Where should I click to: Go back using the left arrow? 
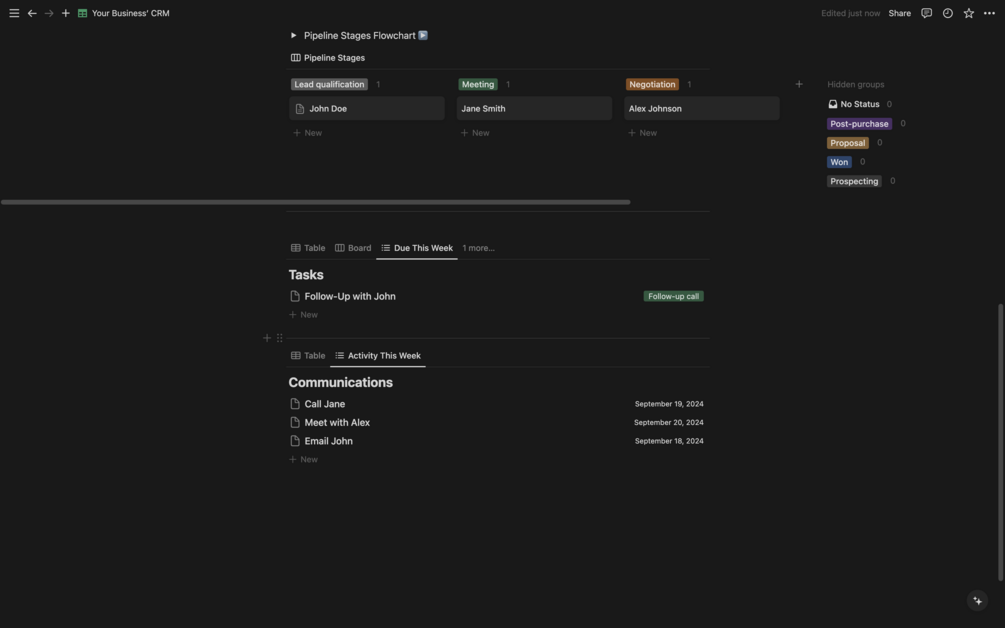pyautogui.click(x=32, y=13)
